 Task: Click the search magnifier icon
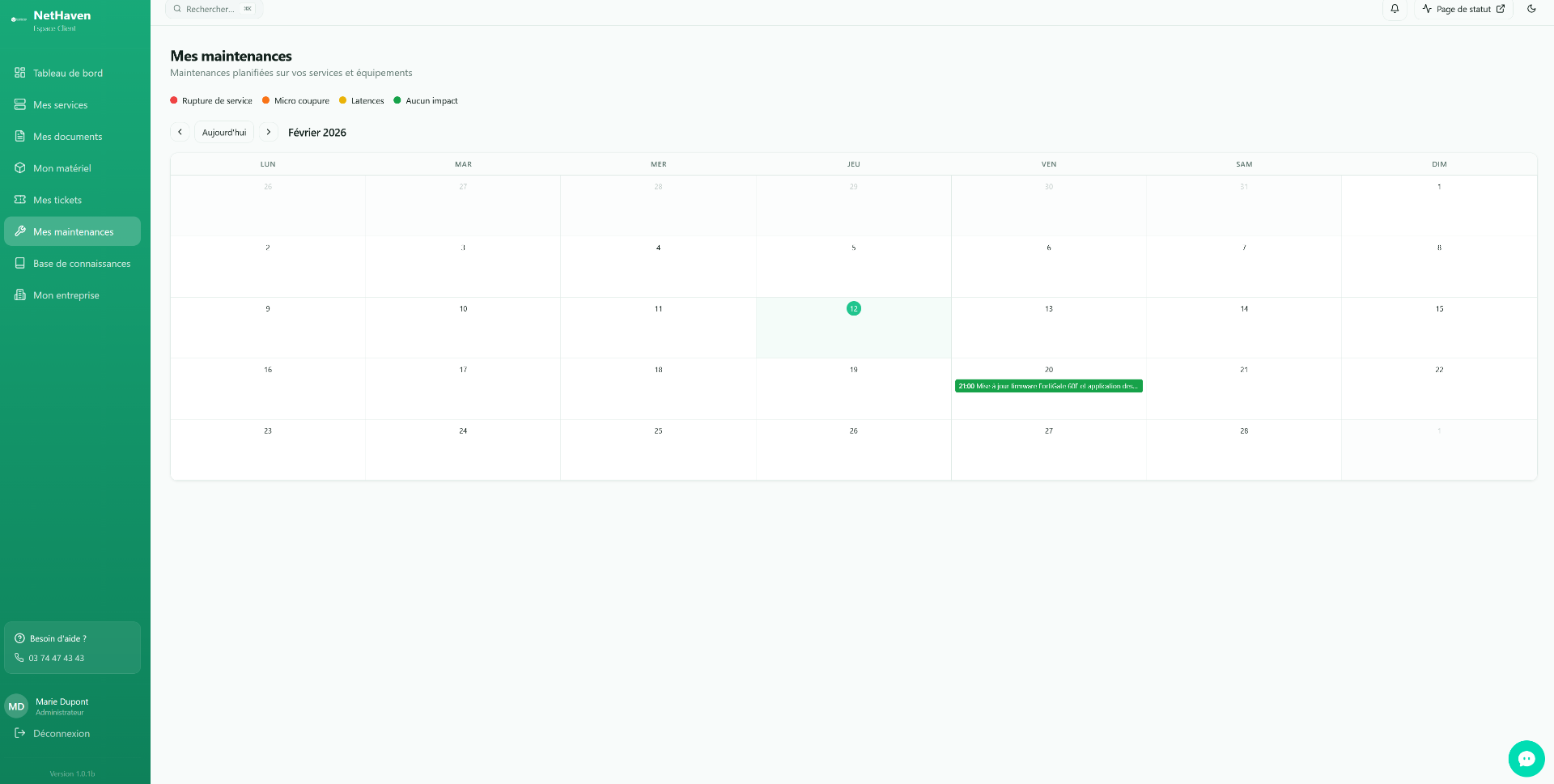pos(177,9)
